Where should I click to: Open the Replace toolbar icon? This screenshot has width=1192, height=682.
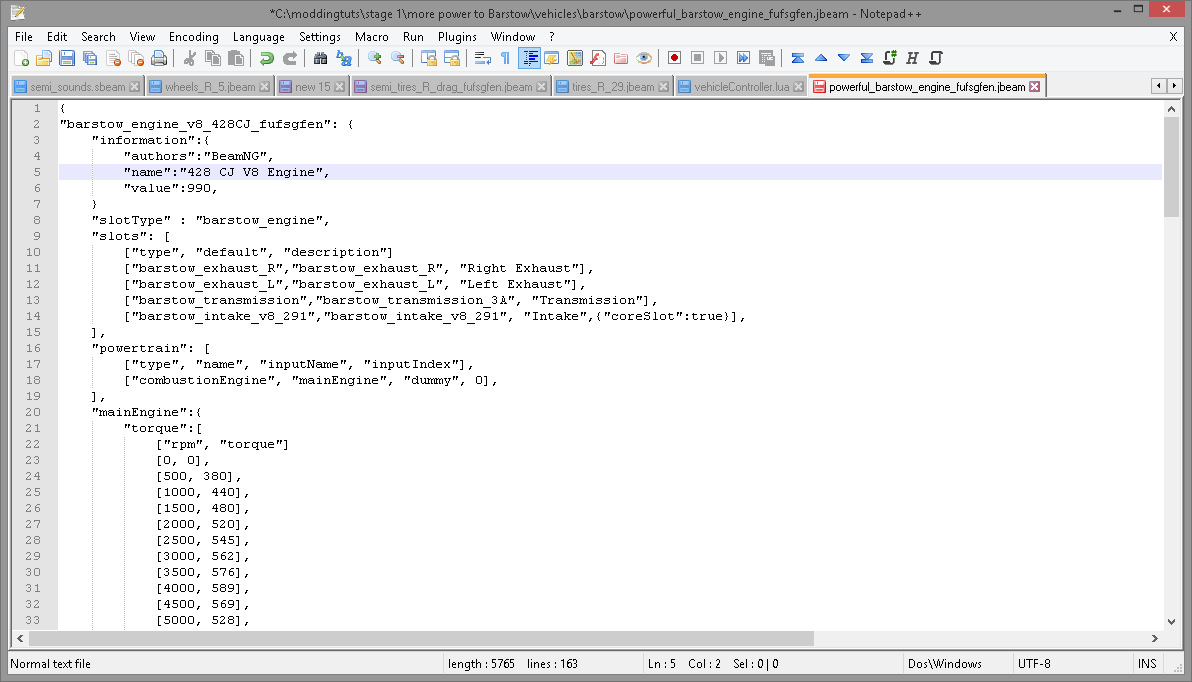[x=344, y=59]
